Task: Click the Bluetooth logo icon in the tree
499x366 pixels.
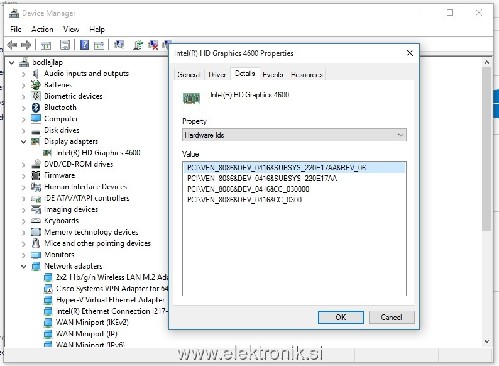Action: pos(36,107)
